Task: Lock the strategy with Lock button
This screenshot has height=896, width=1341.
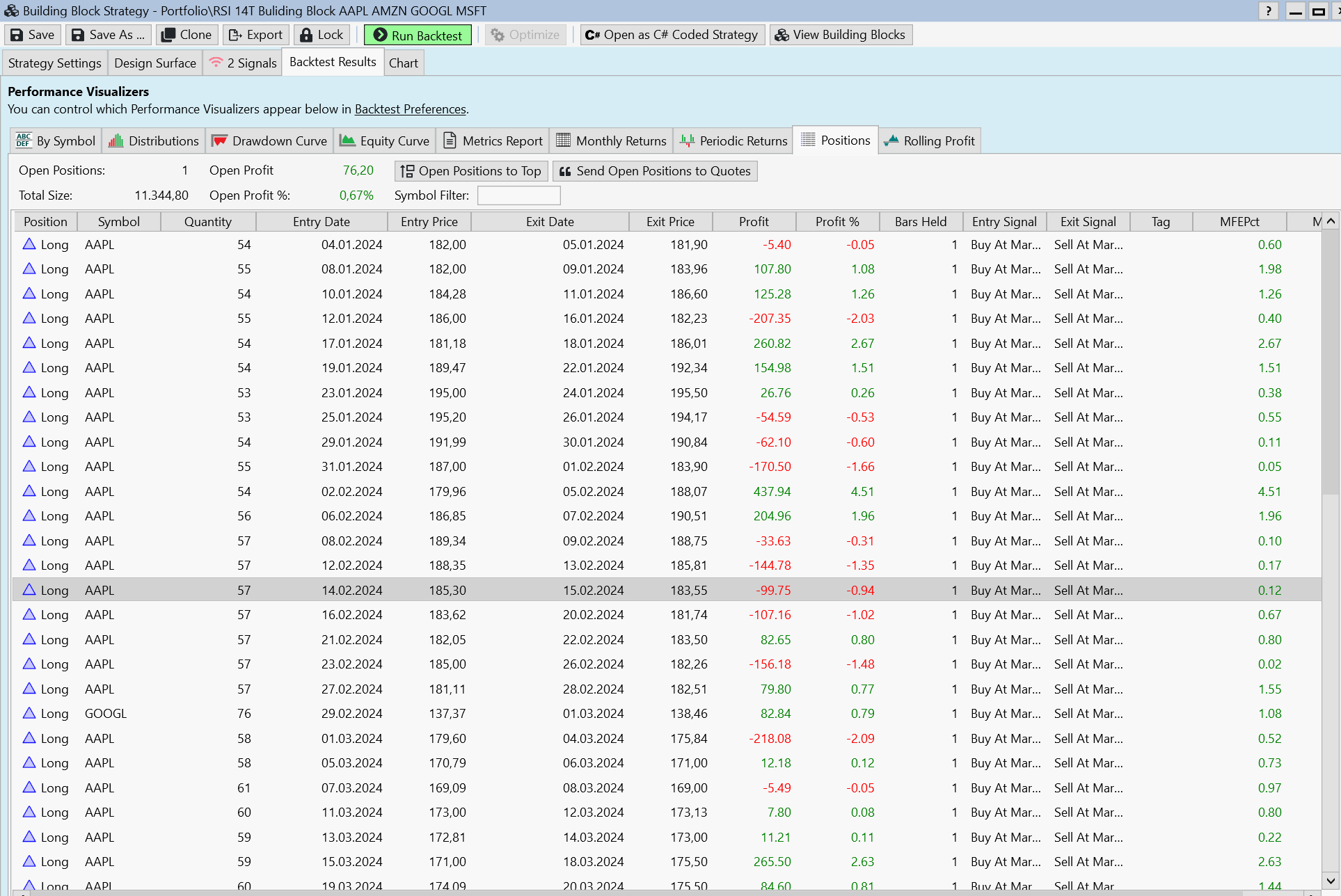Action: 322,35
